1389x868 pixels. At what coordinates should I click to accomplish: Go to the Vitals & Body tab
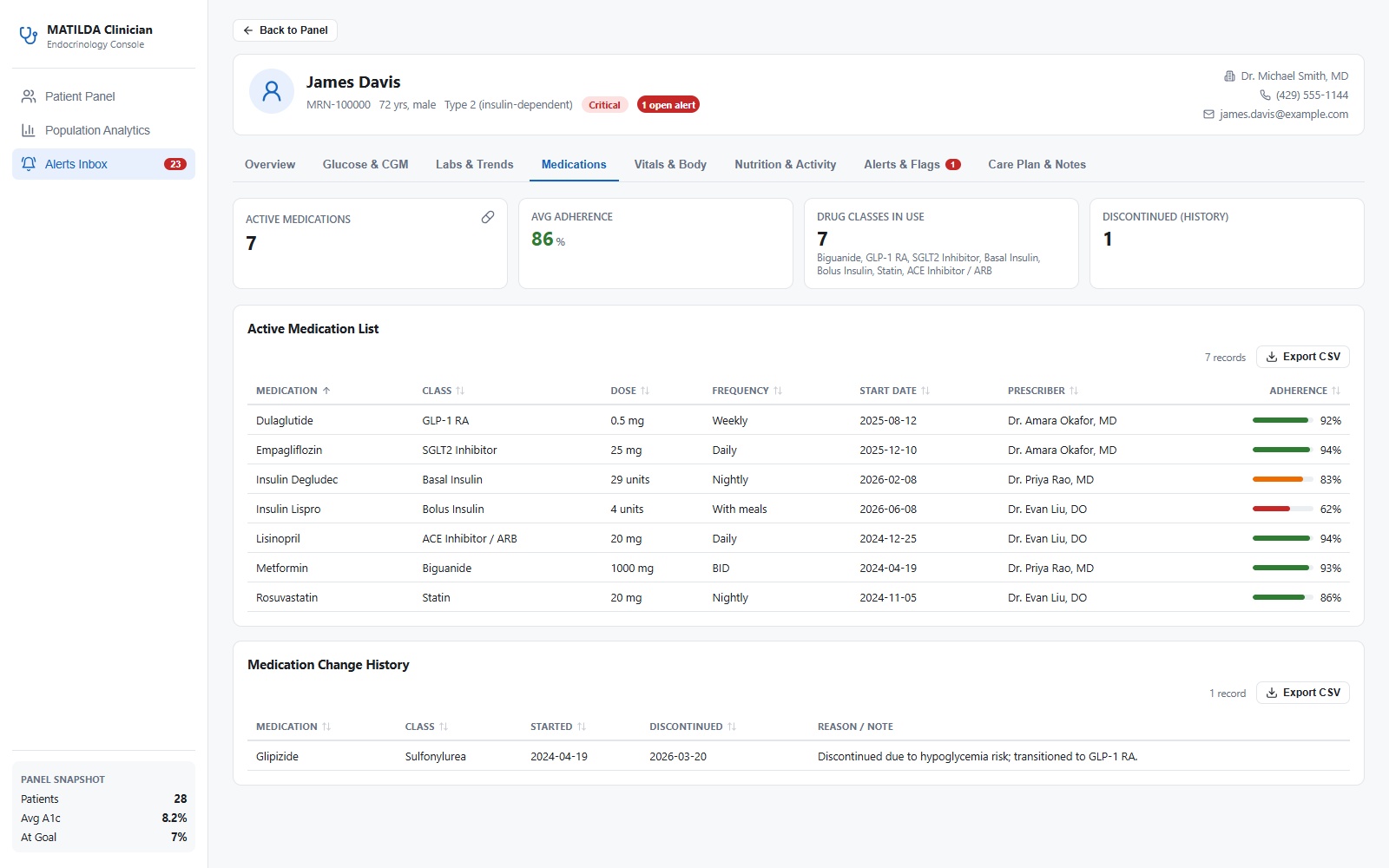[670, 164]
